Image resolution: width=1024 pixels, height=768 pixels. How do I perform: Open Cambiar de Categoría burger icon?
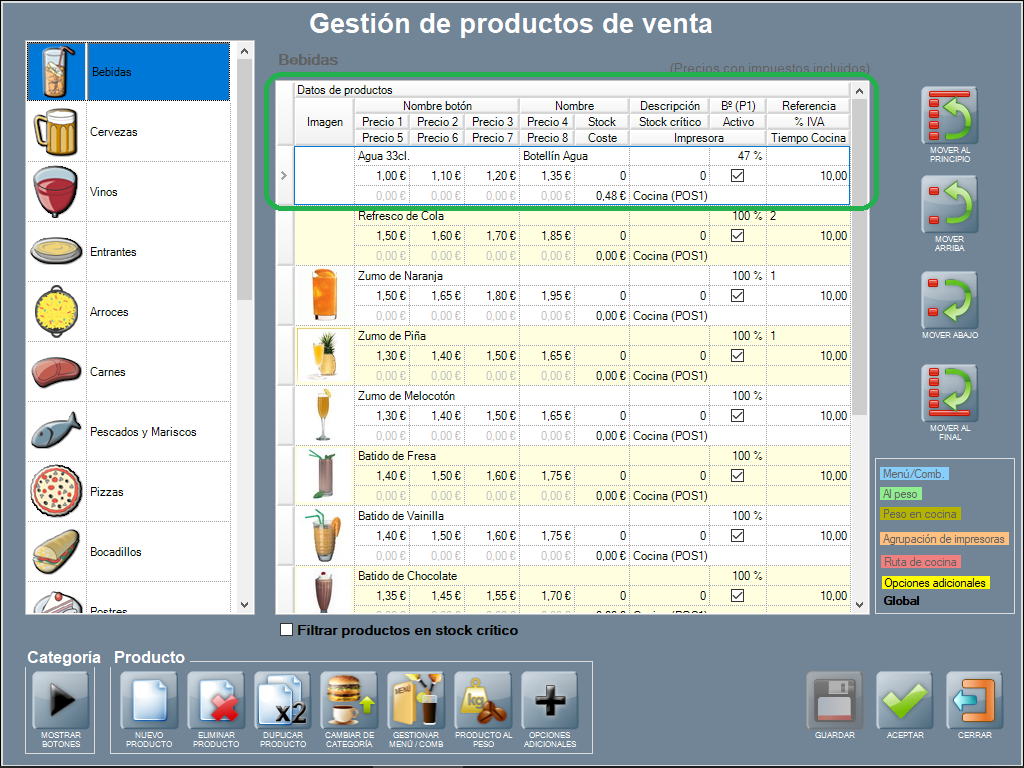pos(349,702)
